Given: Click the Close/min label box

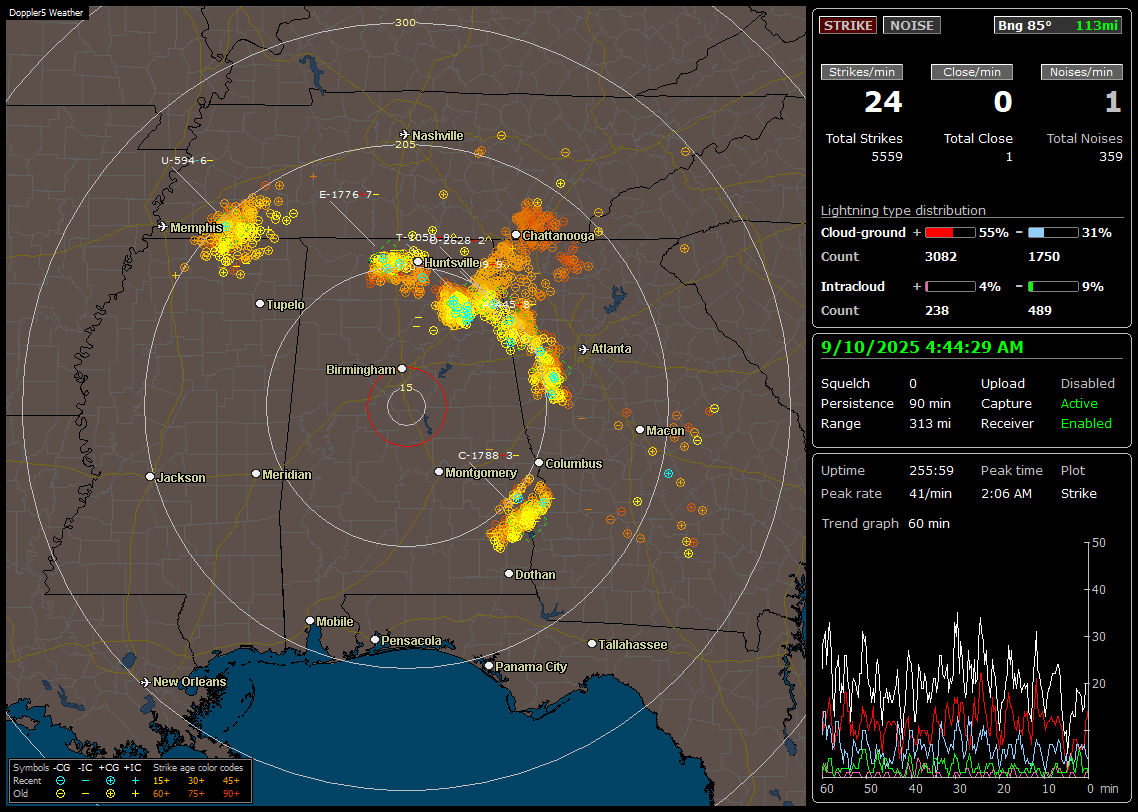Looking at the screenshot, I should click(x=972, y=72).
